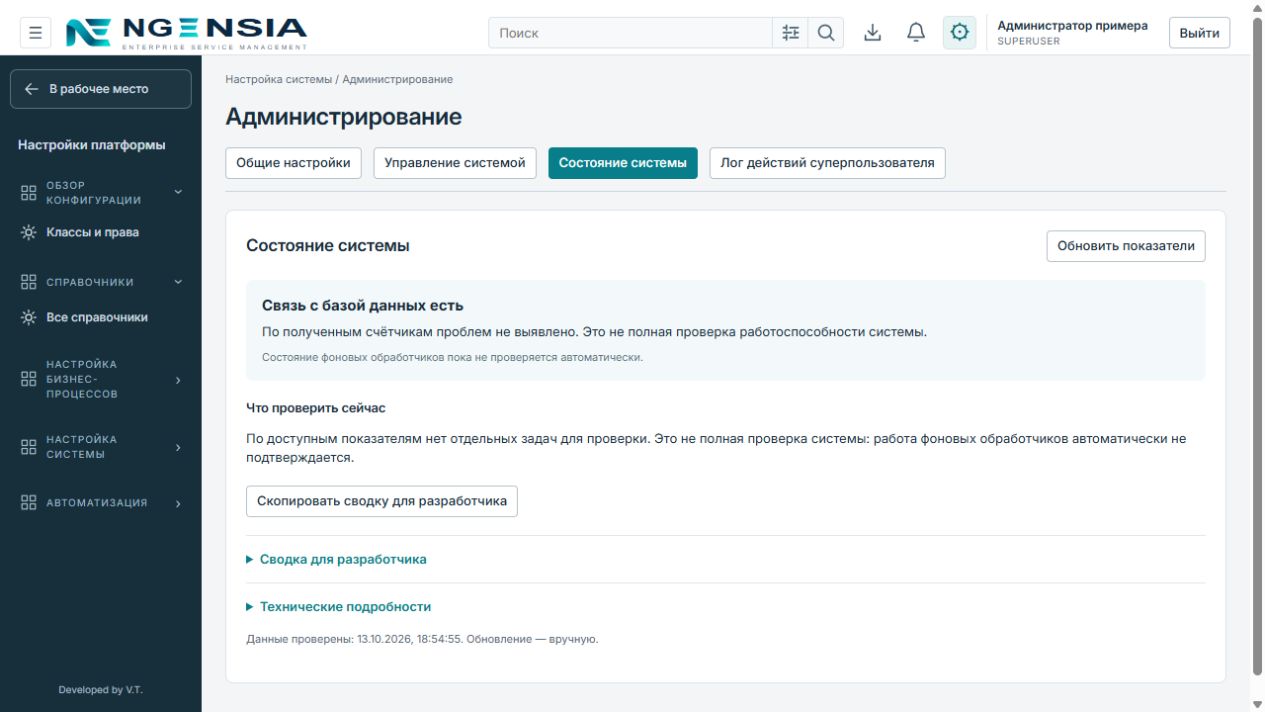Toggle the hamburger menu icon
Viewport: 1265px width, 712px height.
coord(35,33)
